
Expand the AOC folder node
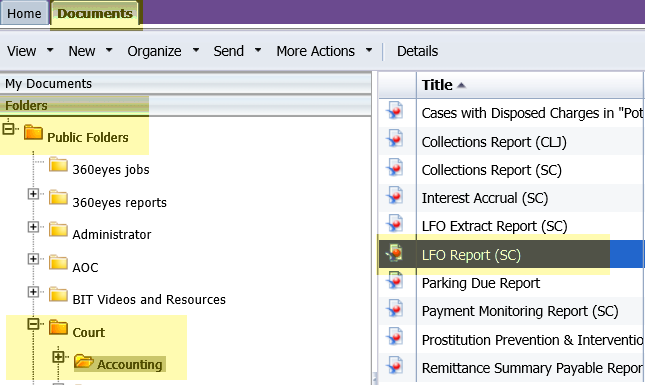click(33, 259)
